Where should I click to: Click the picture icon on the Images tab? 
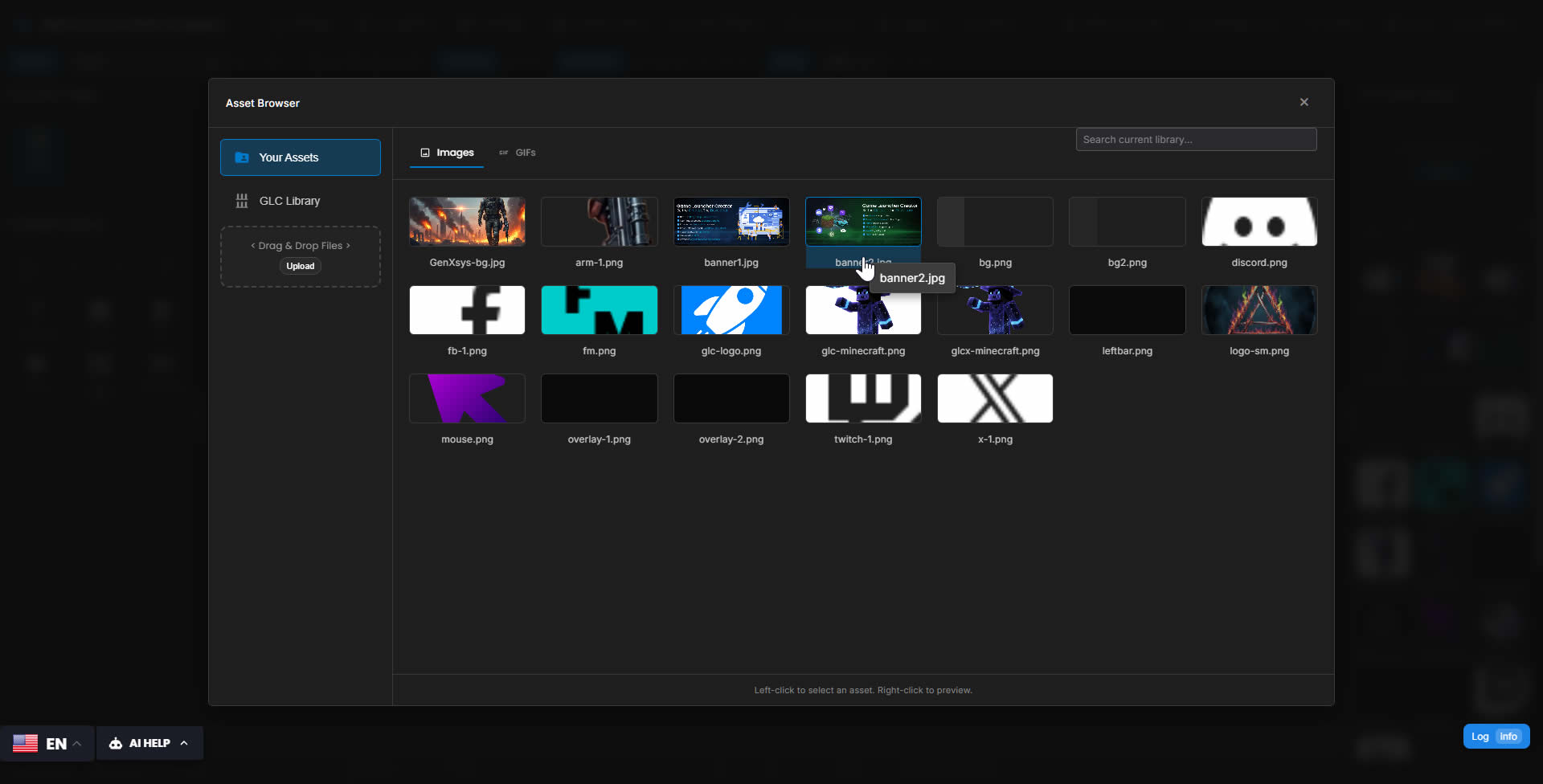(424, 152)
